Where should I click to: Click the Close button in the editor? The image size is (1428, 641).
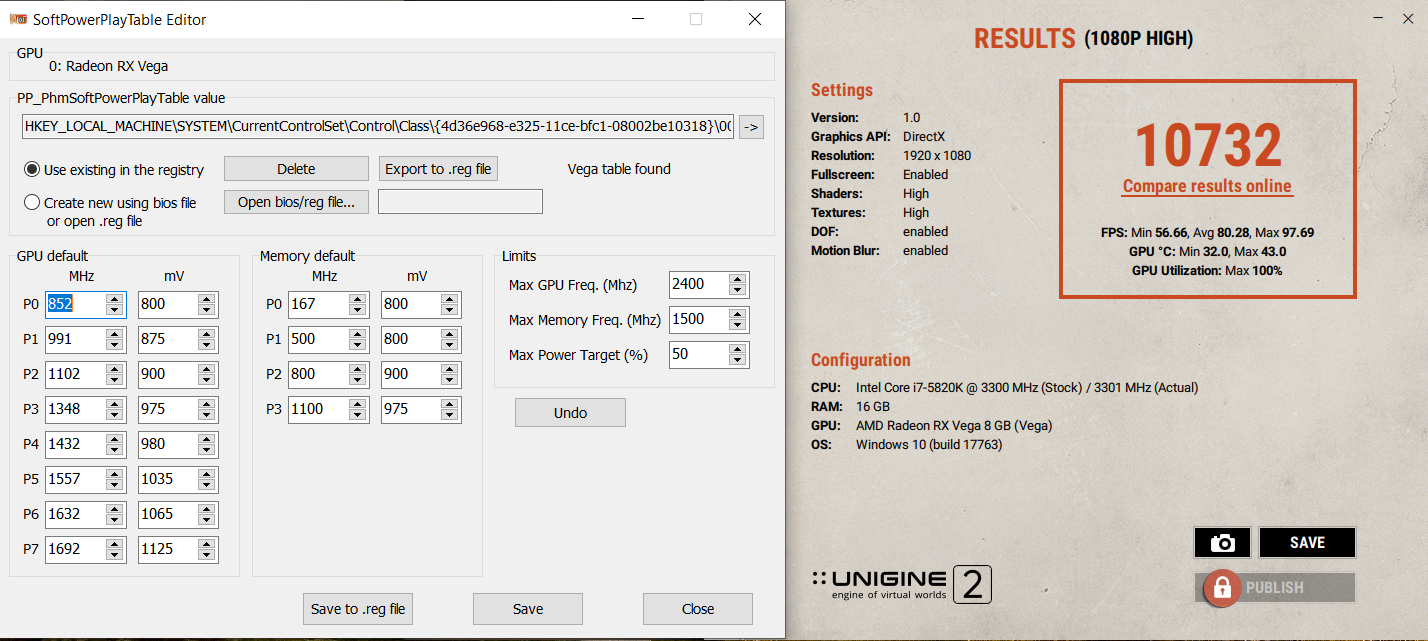(698, 609)
